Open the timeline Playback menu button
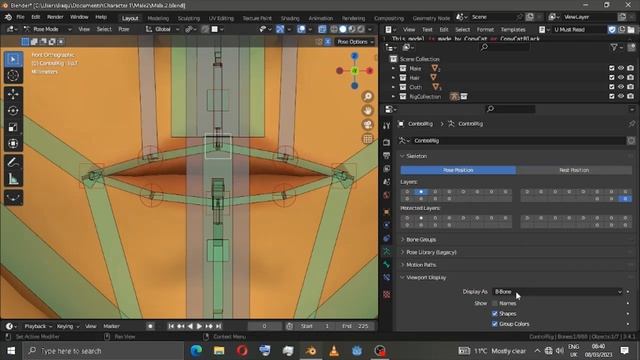The height and width of the screenshot is (360, 640). point(38,326)
